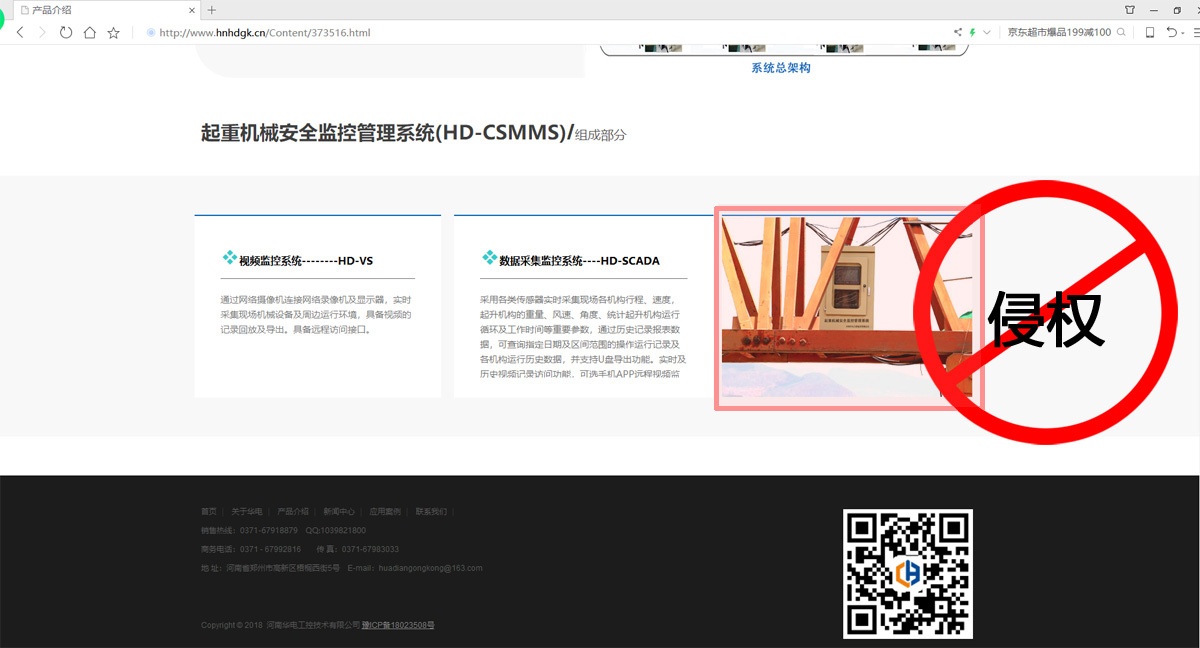This screenshot has height=648, width=1200.
Task: Select the 产品介绍 browser tab
Action: [x=100, y=10]
